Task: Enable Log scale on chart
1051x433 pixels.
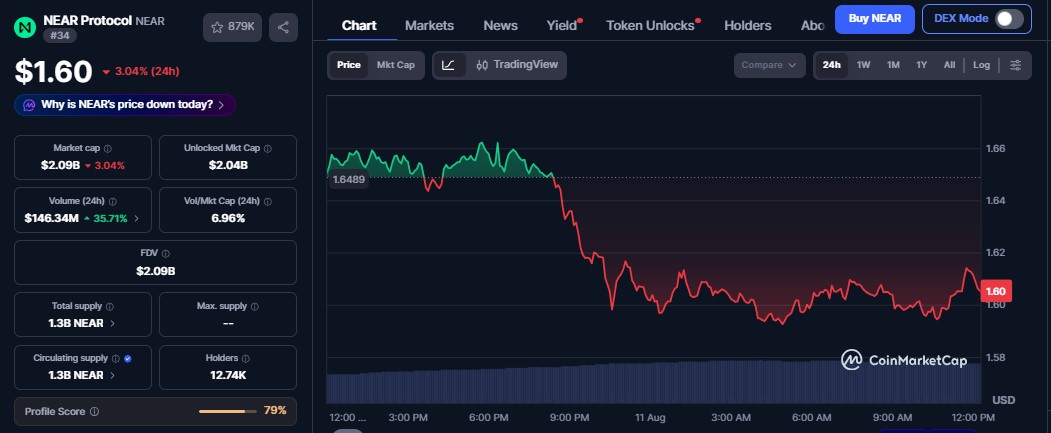Action: pyautogui.click(x=981, y=65)
